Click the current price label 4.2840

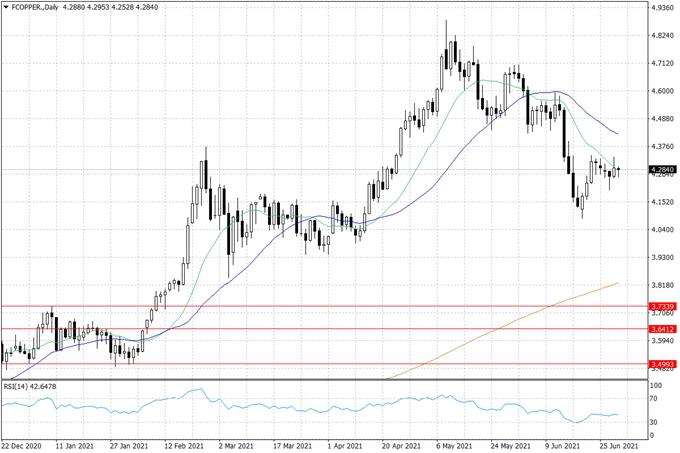coord(662,169)
